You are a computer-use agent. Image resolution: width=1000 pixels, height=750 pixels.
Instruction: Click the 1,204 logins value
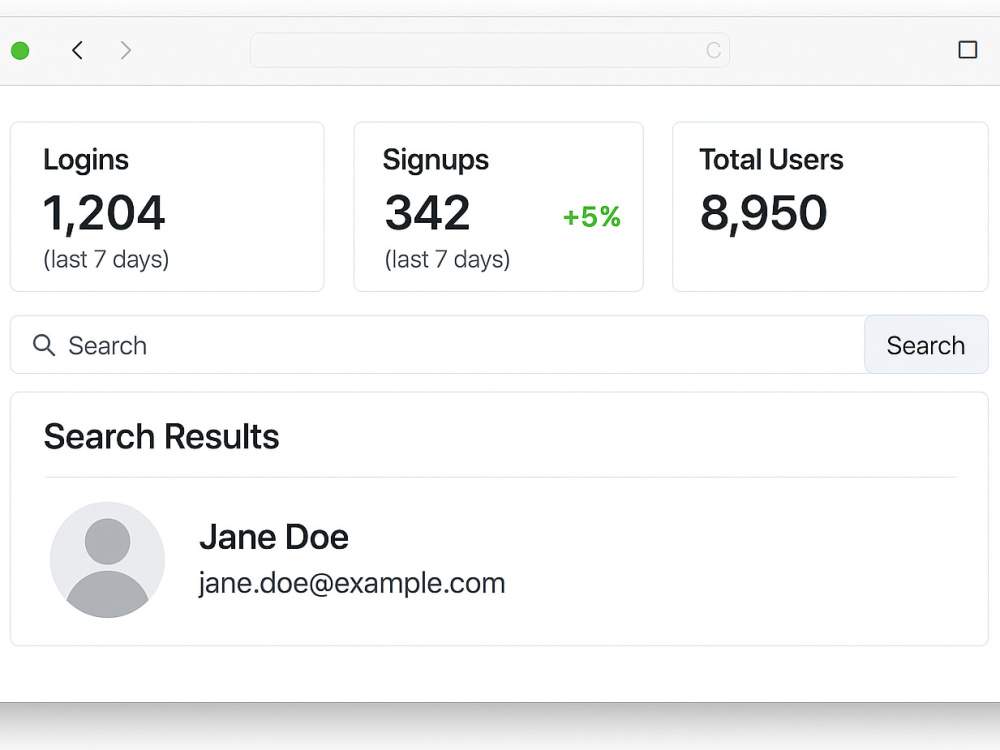(104, 213)
